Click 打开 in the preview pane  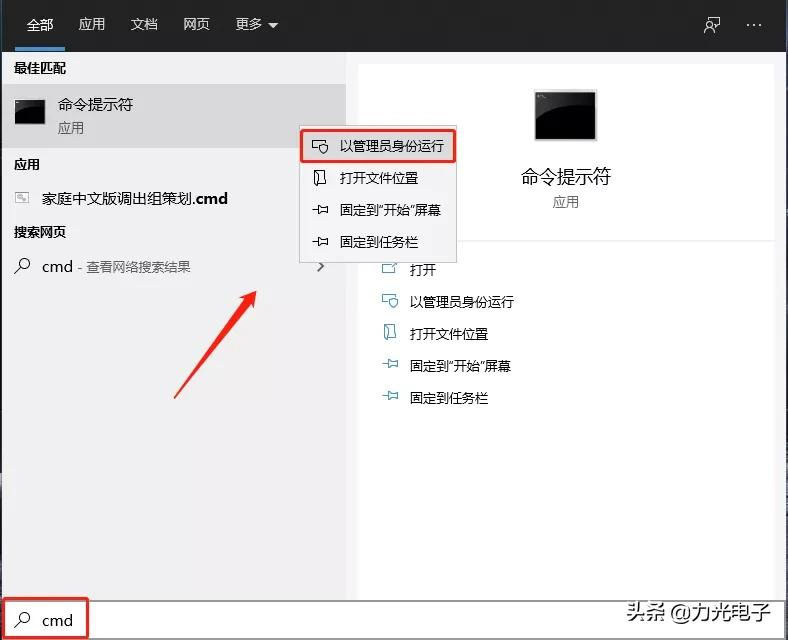coord(423,270)
